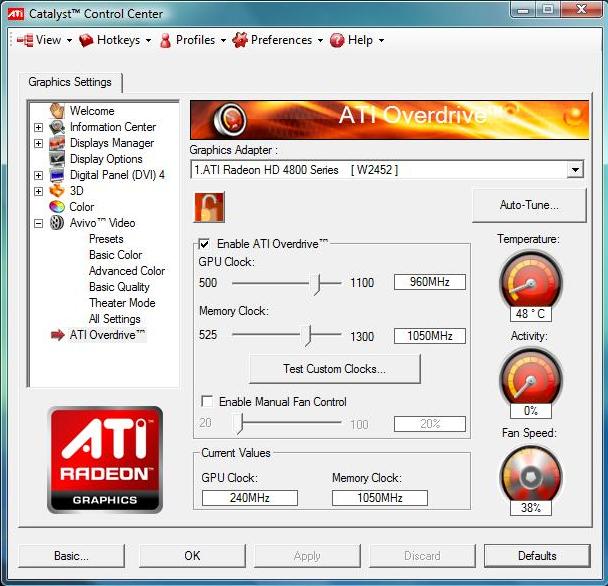
Task: Click the 960MHz GPU clock field
Action: click(430, 282)
